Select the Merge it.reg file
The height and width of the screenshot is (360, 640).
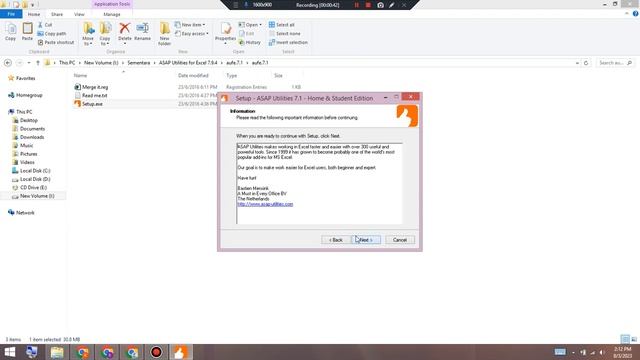point(91,87)
